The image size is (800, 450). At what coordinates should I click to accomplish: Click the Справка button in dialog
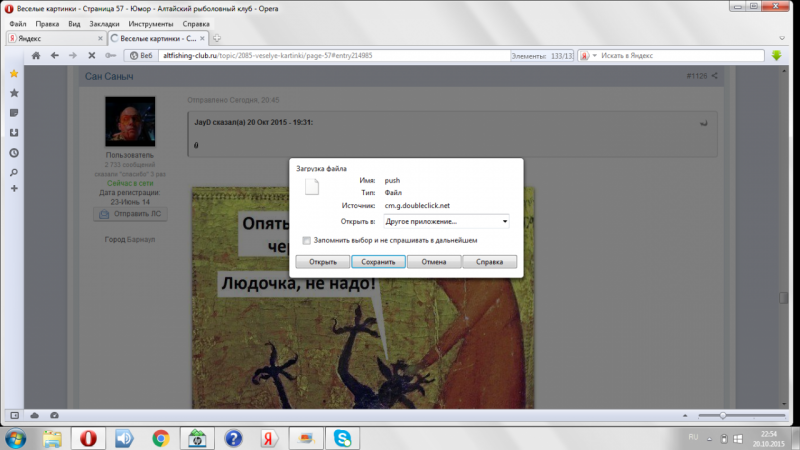[489, 262]
